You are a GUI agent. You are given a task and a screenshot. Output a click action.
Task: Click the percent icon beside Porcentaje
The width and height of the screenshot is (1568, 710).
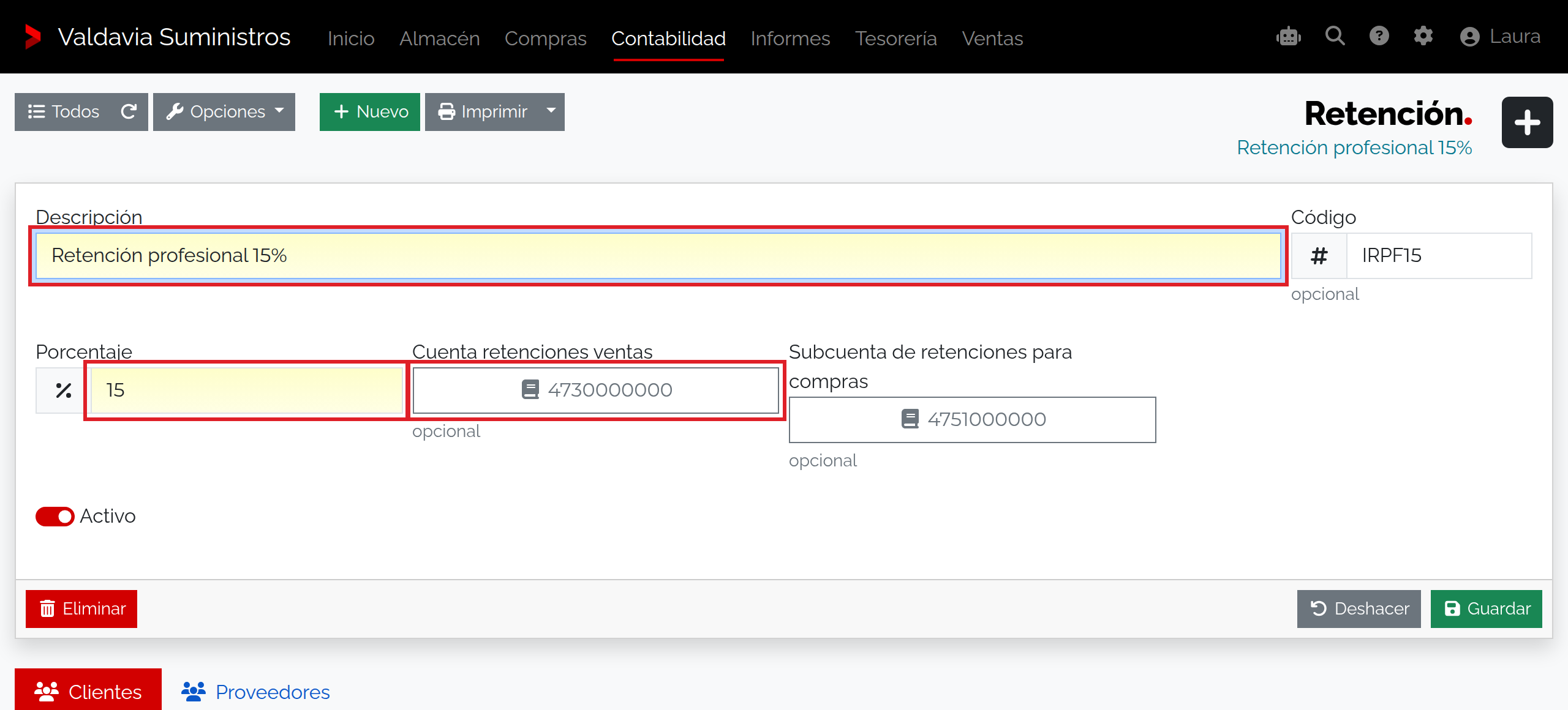coord(63,390)
